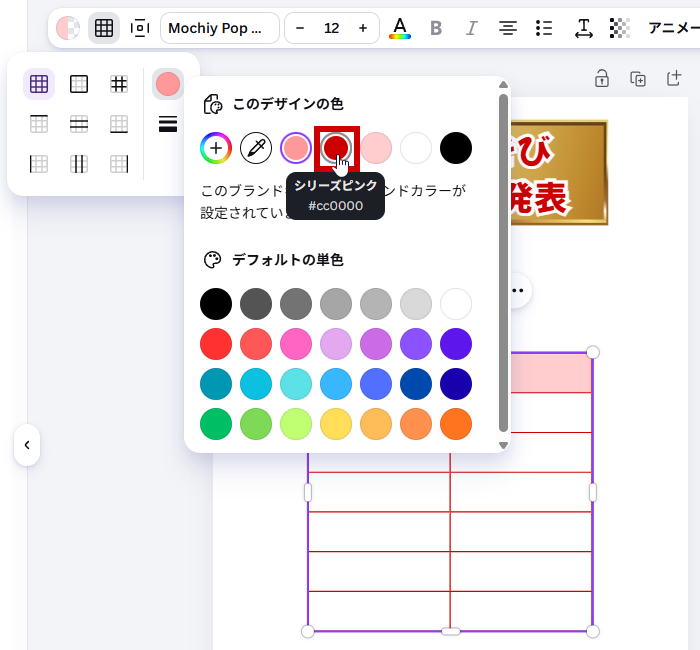Image resolution: width=700 pixels, height=650 pixels.
Task: Increase font size with plus button
Action: 363,28
